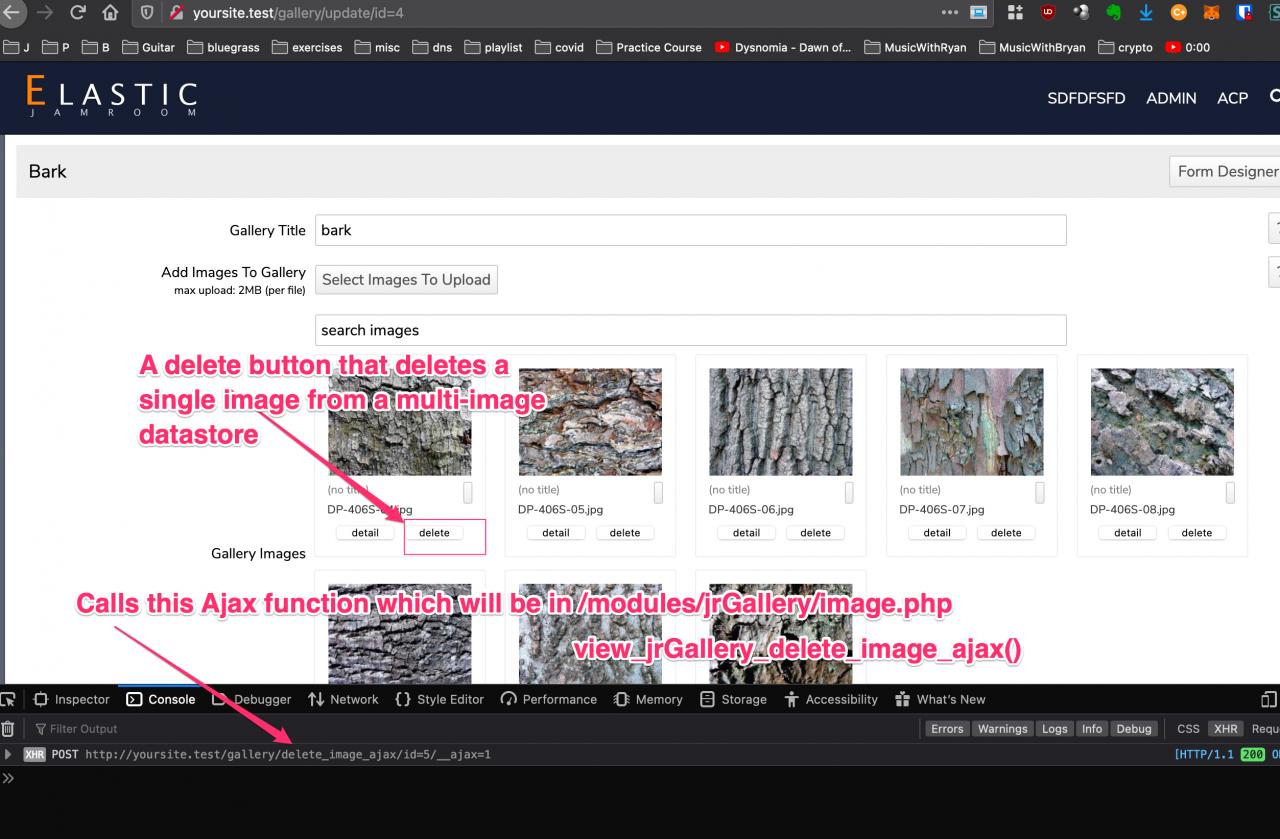The width and height of the screenshot is (1280, 839).
Task: Open the page actions three-dots menu
Action: 949,13
